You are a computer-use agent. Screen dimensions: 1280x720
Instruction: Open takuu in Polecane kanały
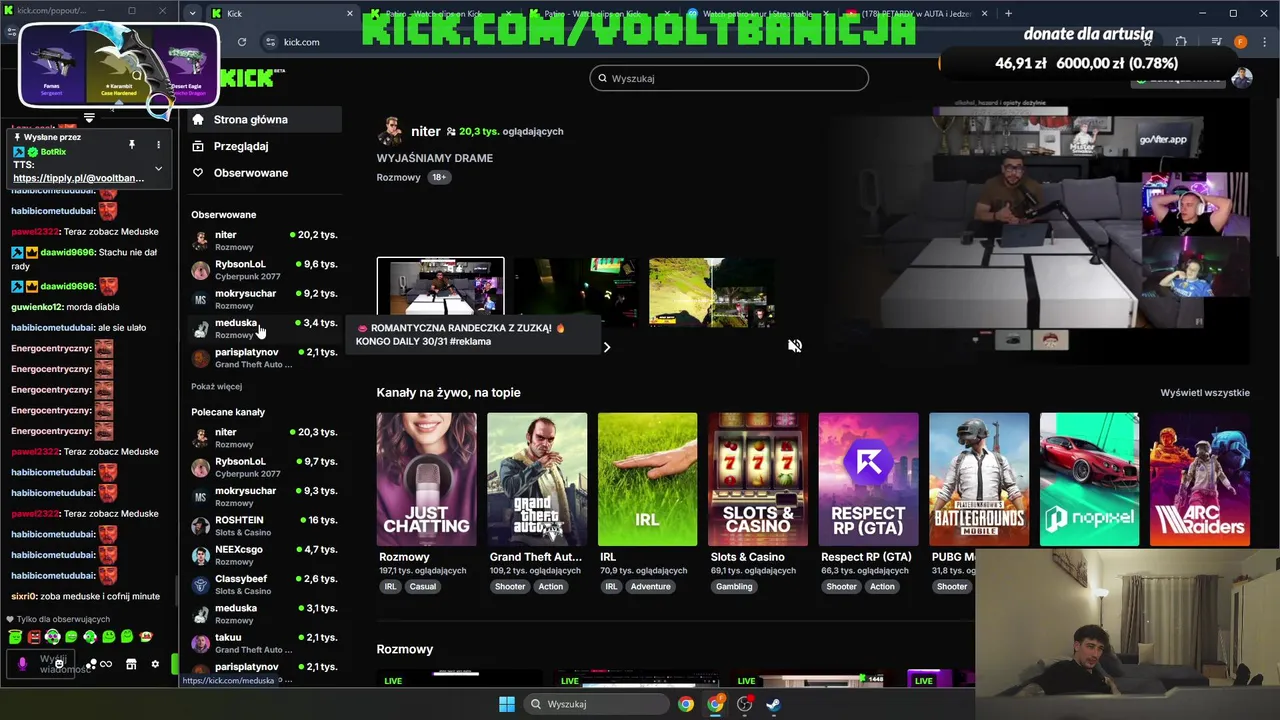(264, 643)
